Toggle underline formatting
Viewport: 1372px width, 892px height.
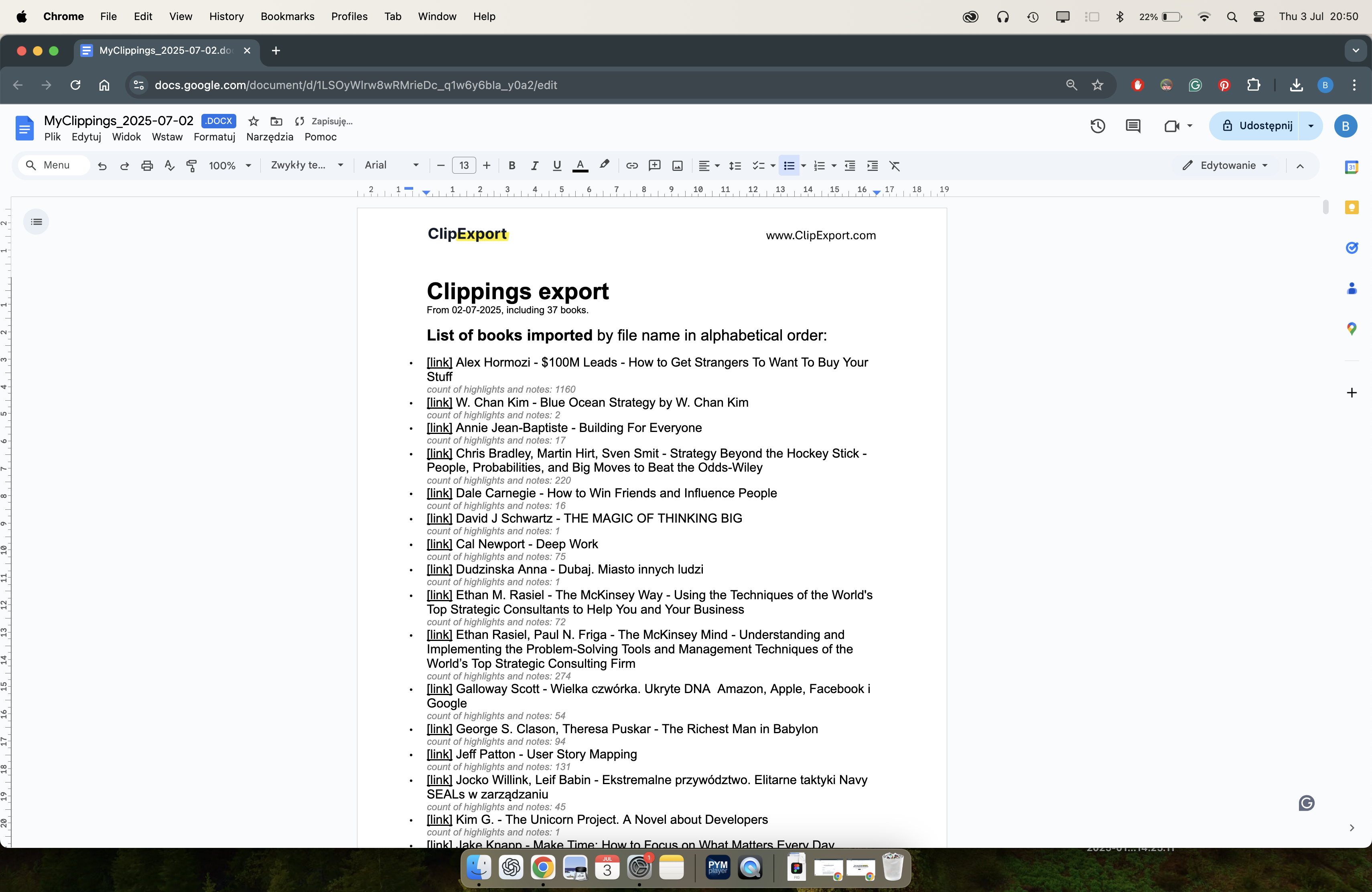click(557, 166)
